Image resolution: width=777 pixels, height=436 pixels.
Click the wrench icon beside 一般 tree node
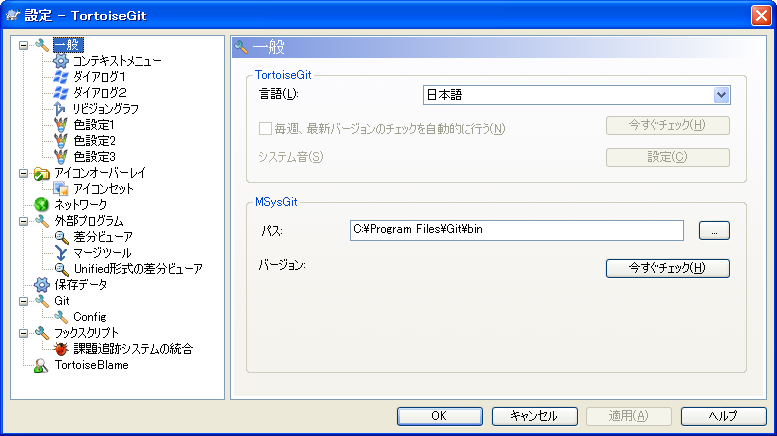click(42, 45)
